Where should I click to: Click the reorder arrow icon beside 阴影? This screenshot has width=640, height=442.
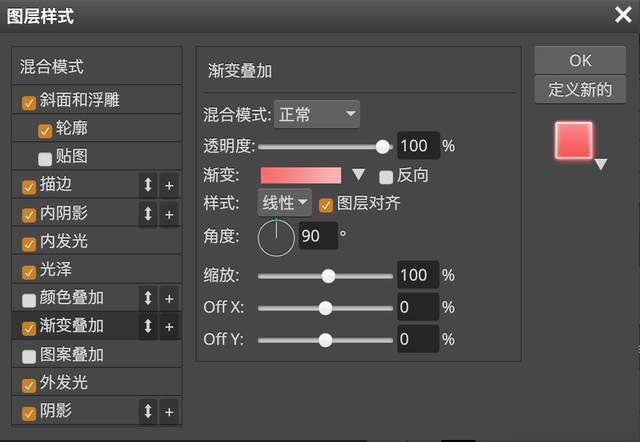click(148, 411)
